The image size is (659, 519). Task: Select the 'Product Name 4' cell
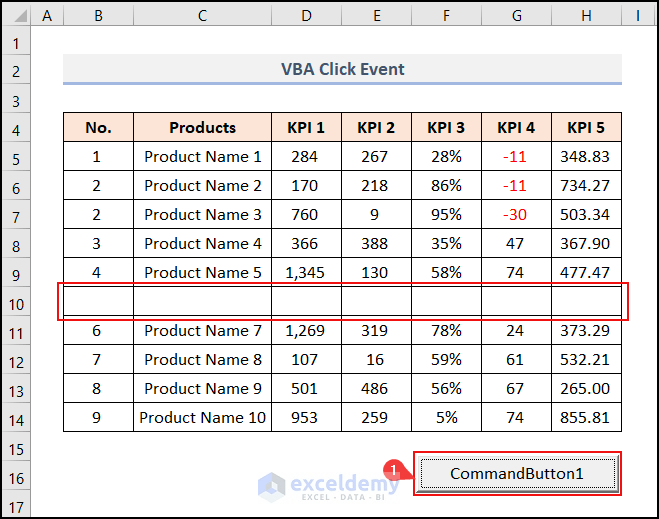pyautogui.click(x=202, y=243)
